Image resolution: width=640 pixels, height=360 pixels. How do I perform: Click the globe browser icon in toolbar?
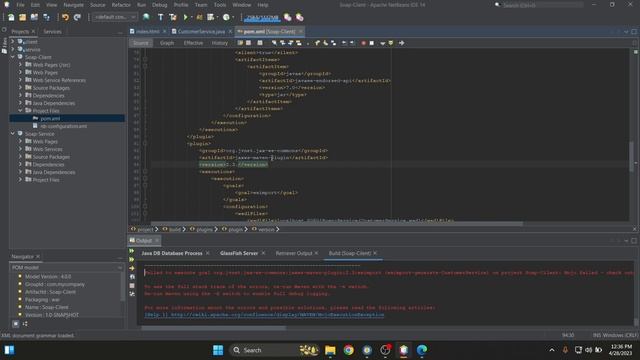pos(146,17)
